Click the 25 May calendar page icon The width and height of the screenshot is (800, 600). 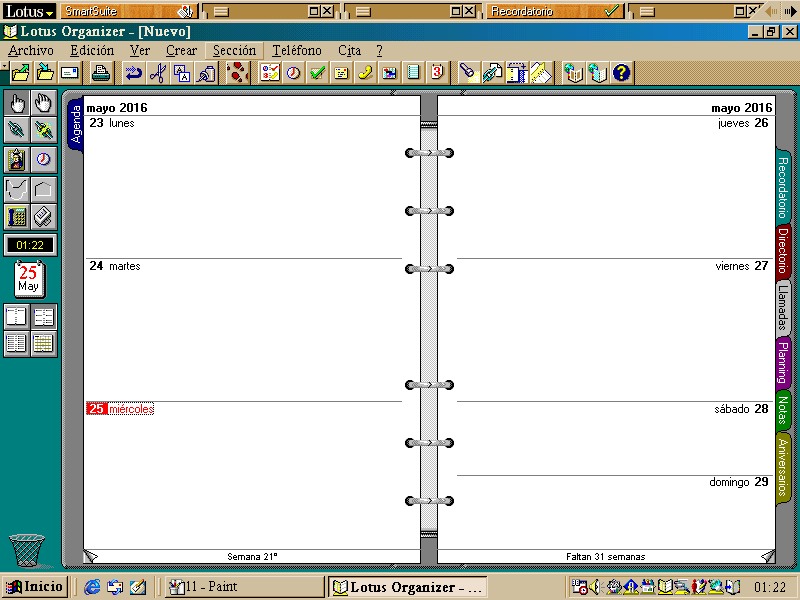tap(29, 279)
